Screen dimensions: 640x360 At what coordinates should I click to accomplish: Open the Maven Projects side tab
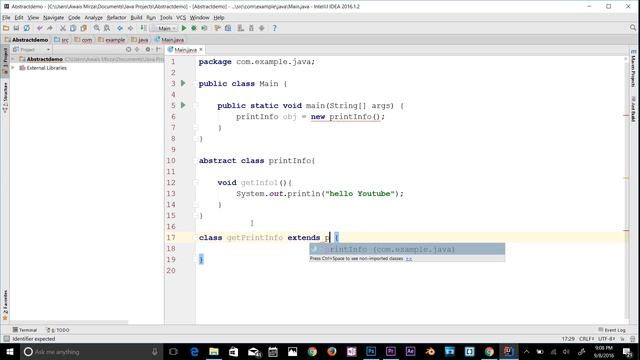633,68
